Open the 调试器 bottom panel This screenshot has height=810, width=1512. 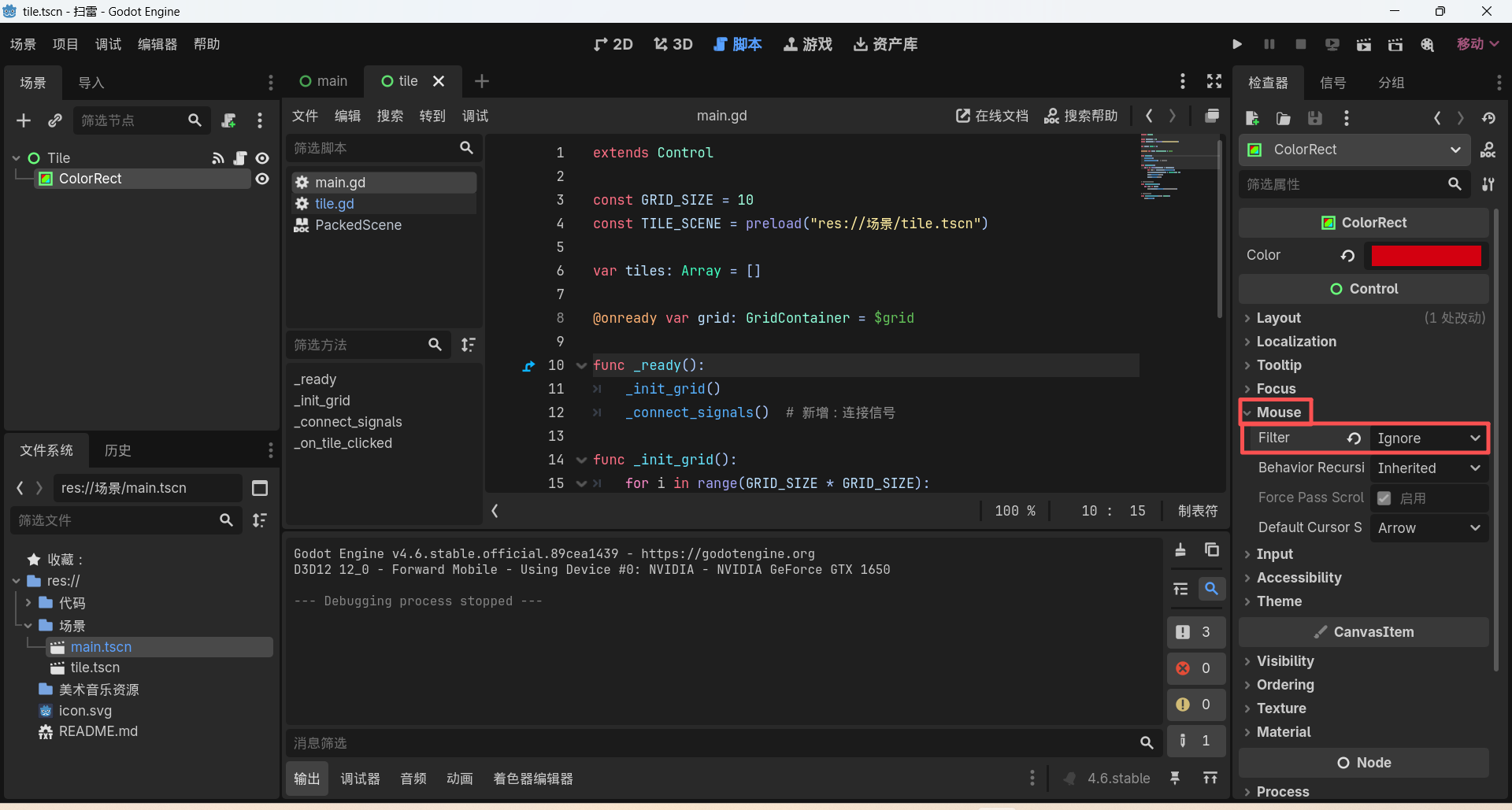[360, 779]
